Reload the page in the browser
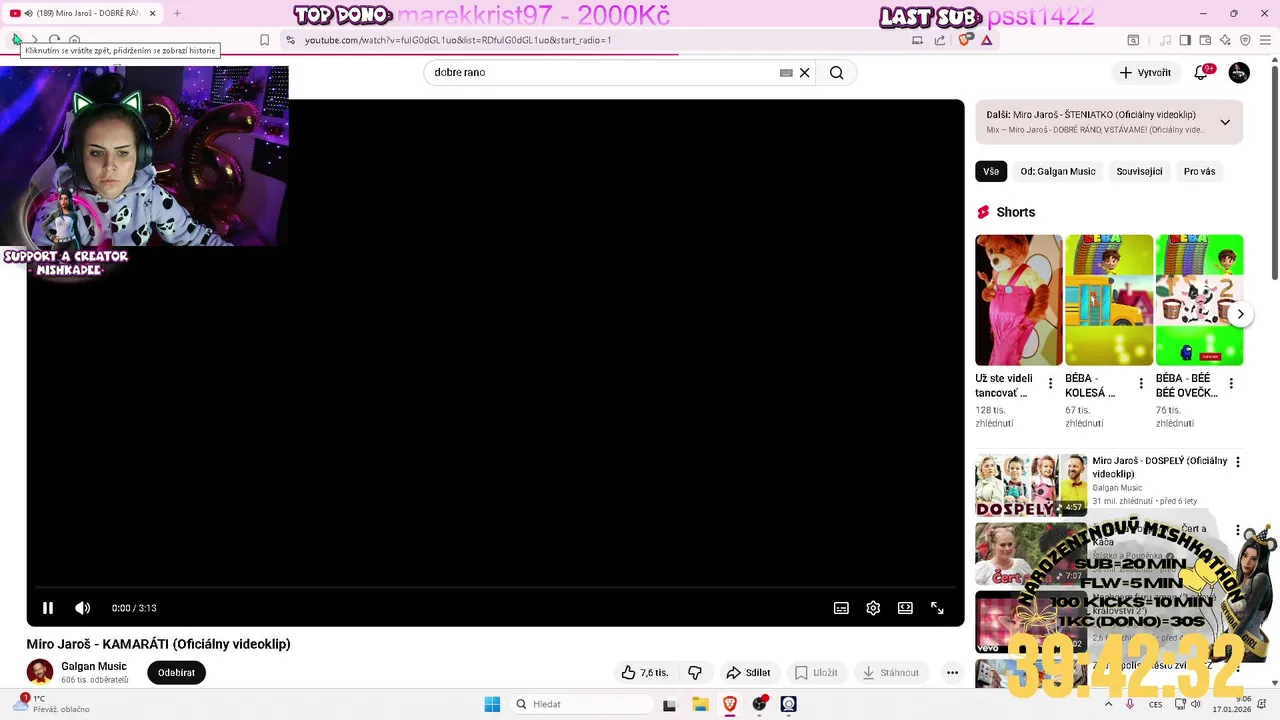This screenshot has width=1280, height=720. (x=54, y=40)
